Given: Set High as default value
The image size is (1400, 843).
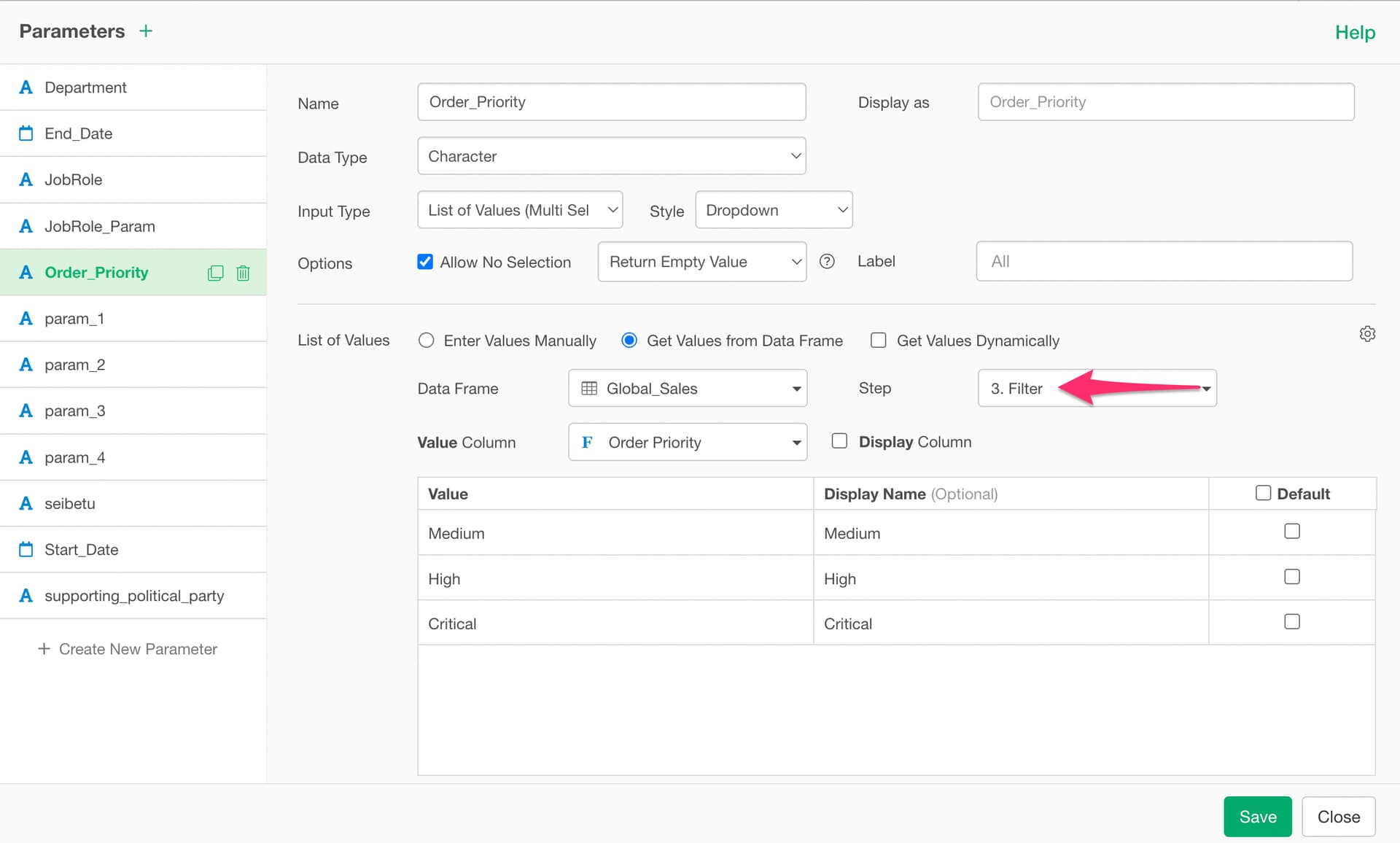Looking at the screenshot, I should point(1292,576).
